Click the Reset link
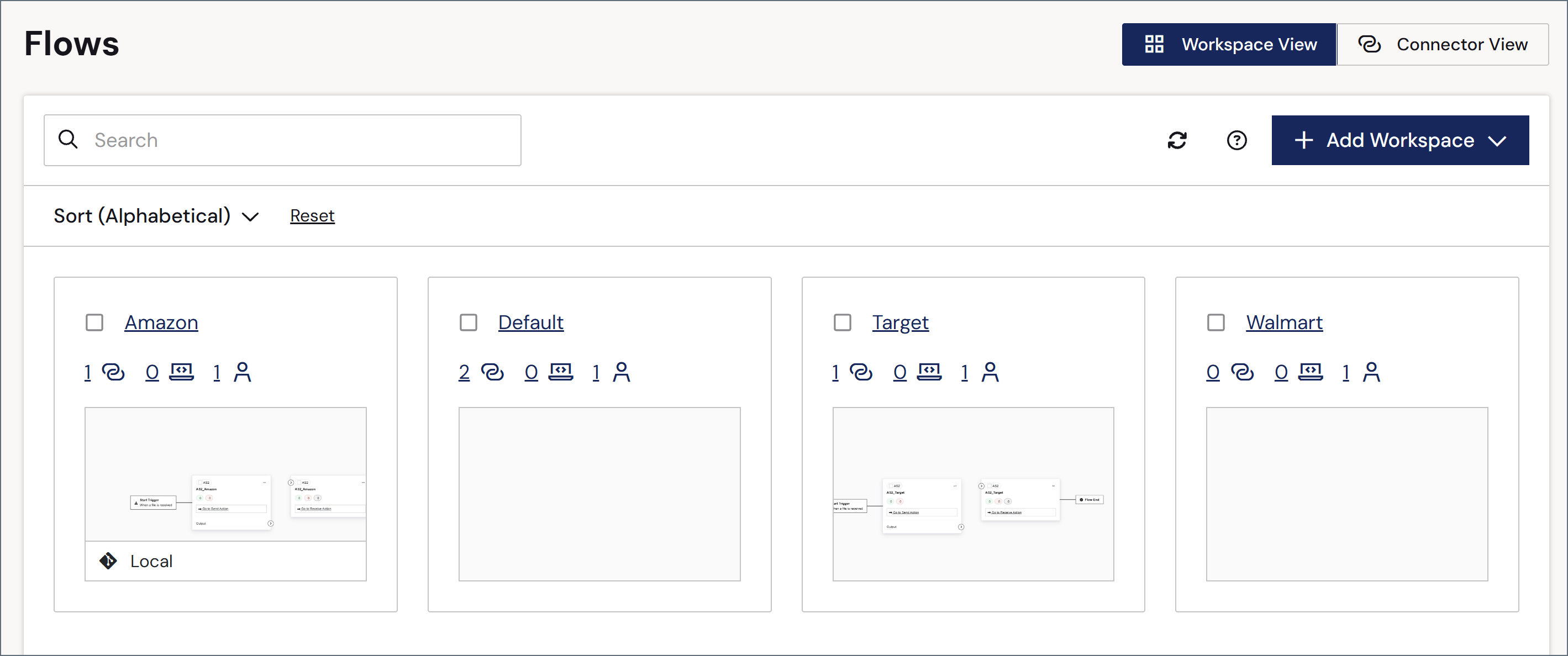The height and width of the screenshot is (656, 1568). [312, 216]
